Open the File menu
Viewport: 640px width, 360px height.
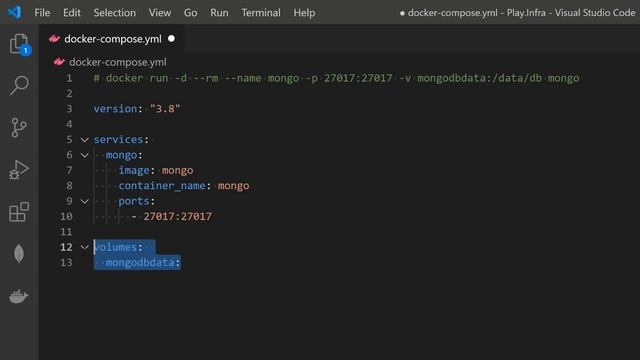pos(42,13)
